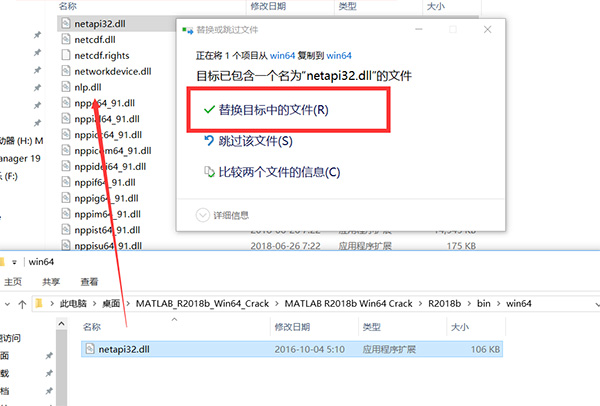Select networkdevice.dll file row
600x406 pixels.
tap(113, 72)
